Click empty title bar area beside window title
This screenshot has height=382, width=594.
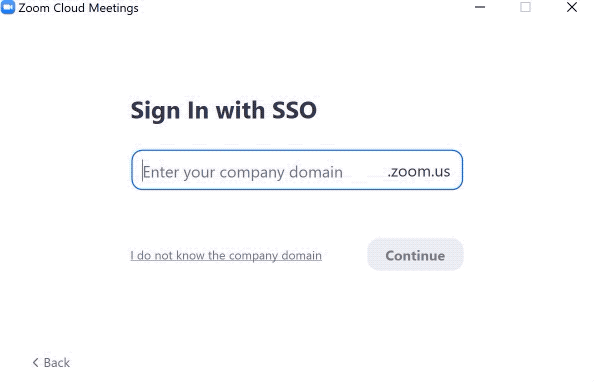point(303,7)
